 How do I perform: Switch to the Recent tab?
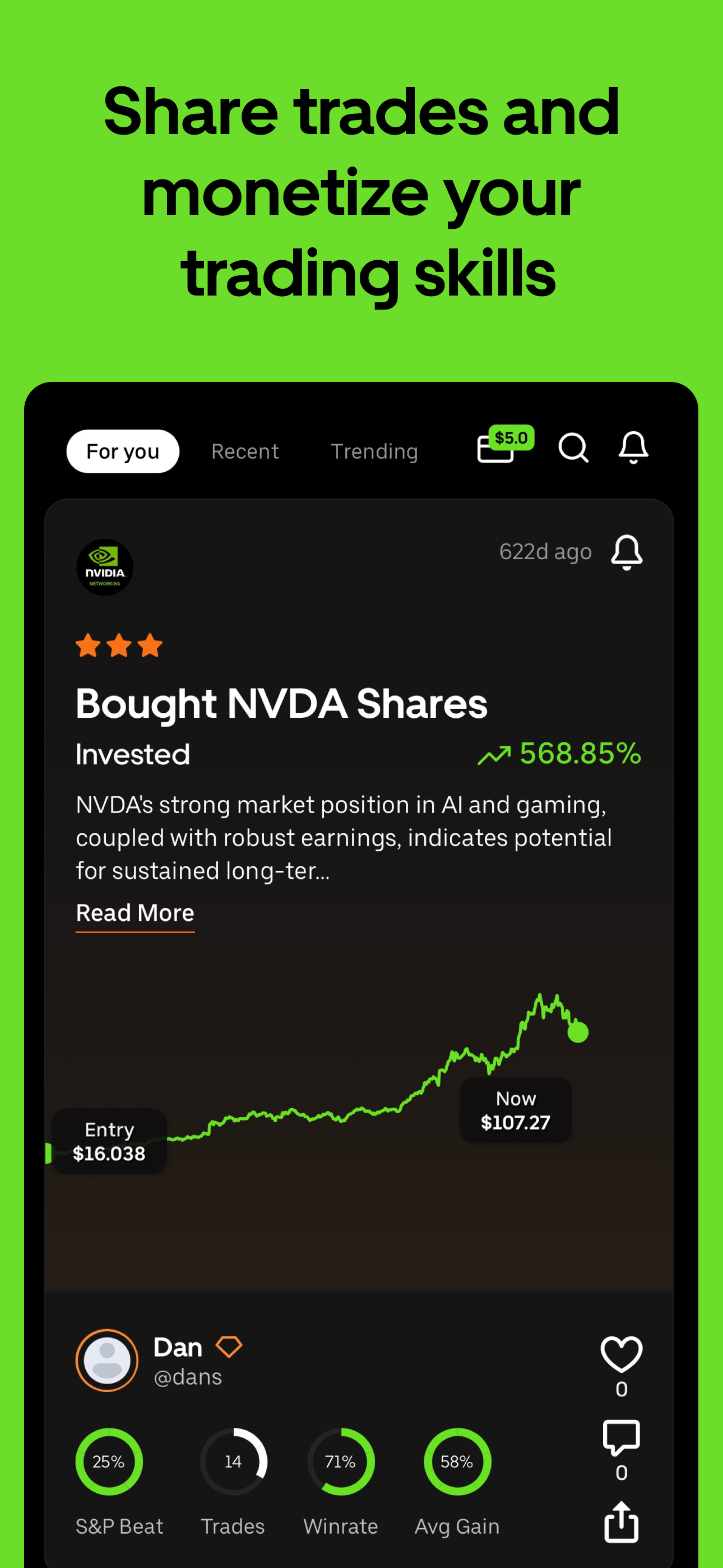coord(245,451)
